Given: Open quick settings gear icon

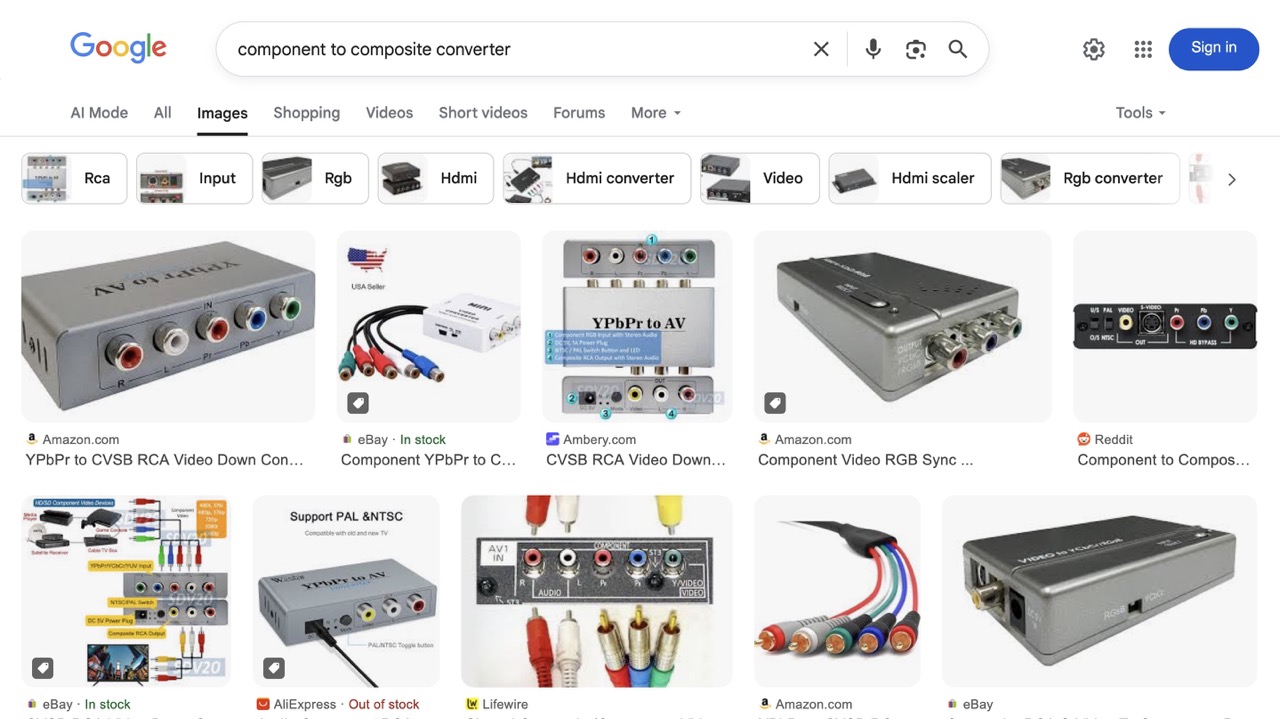Looking at the screenshot, I should point(1094,49).
